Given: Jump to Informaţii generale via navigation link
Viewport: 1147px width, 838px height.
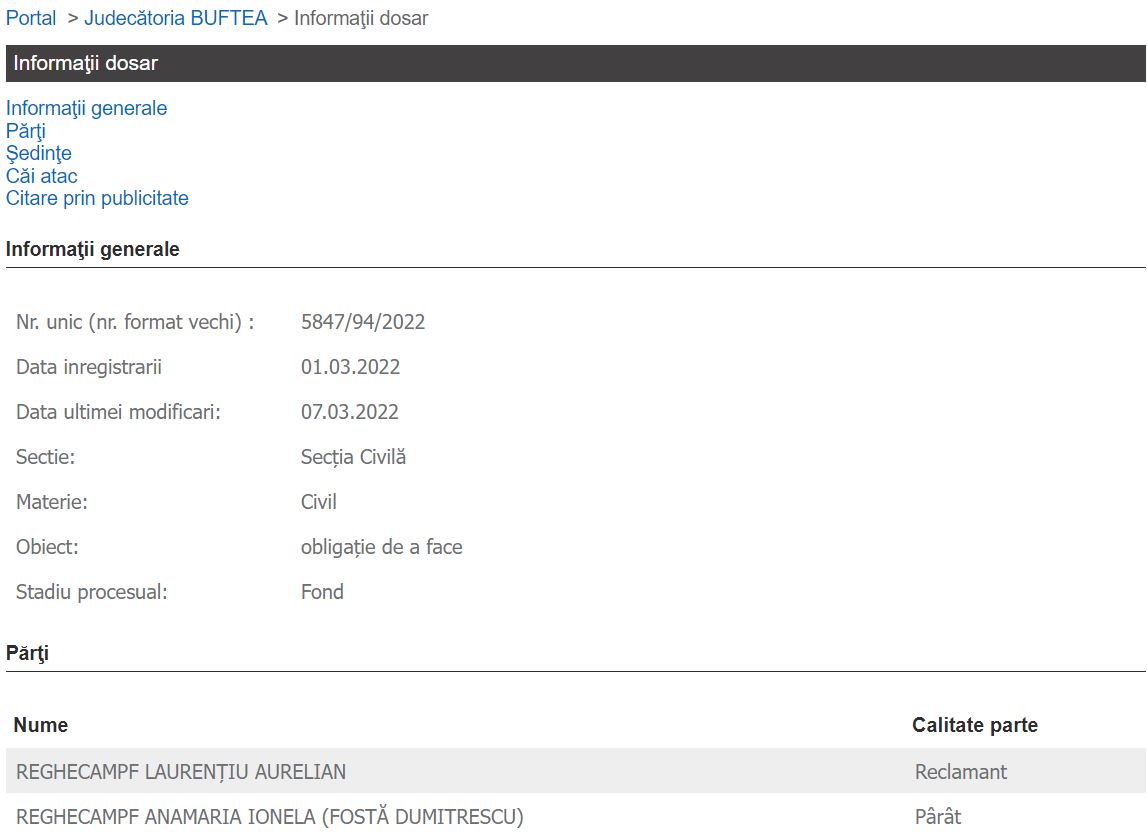Looking at the screenshot, I should click(x=86, y=108).
